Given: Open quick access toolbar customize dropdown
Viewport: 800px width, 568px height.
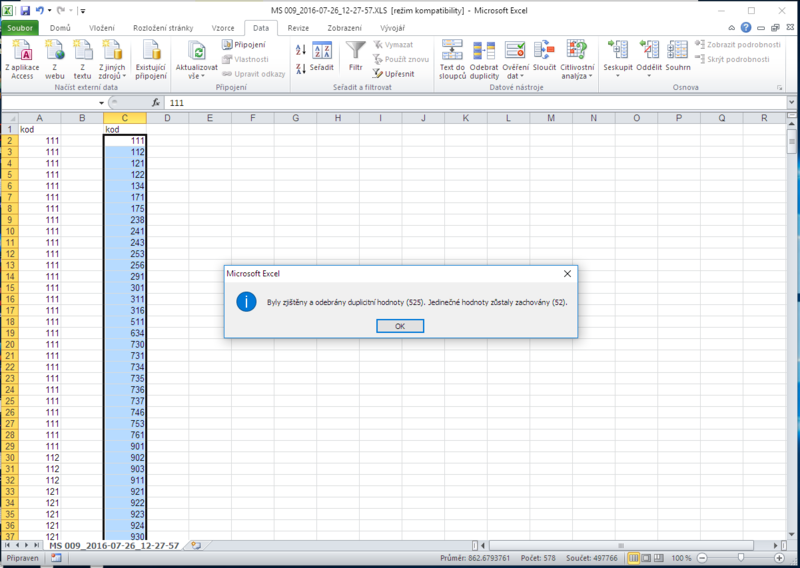Looking at the screenshot, I should click(x=83, y=11).
